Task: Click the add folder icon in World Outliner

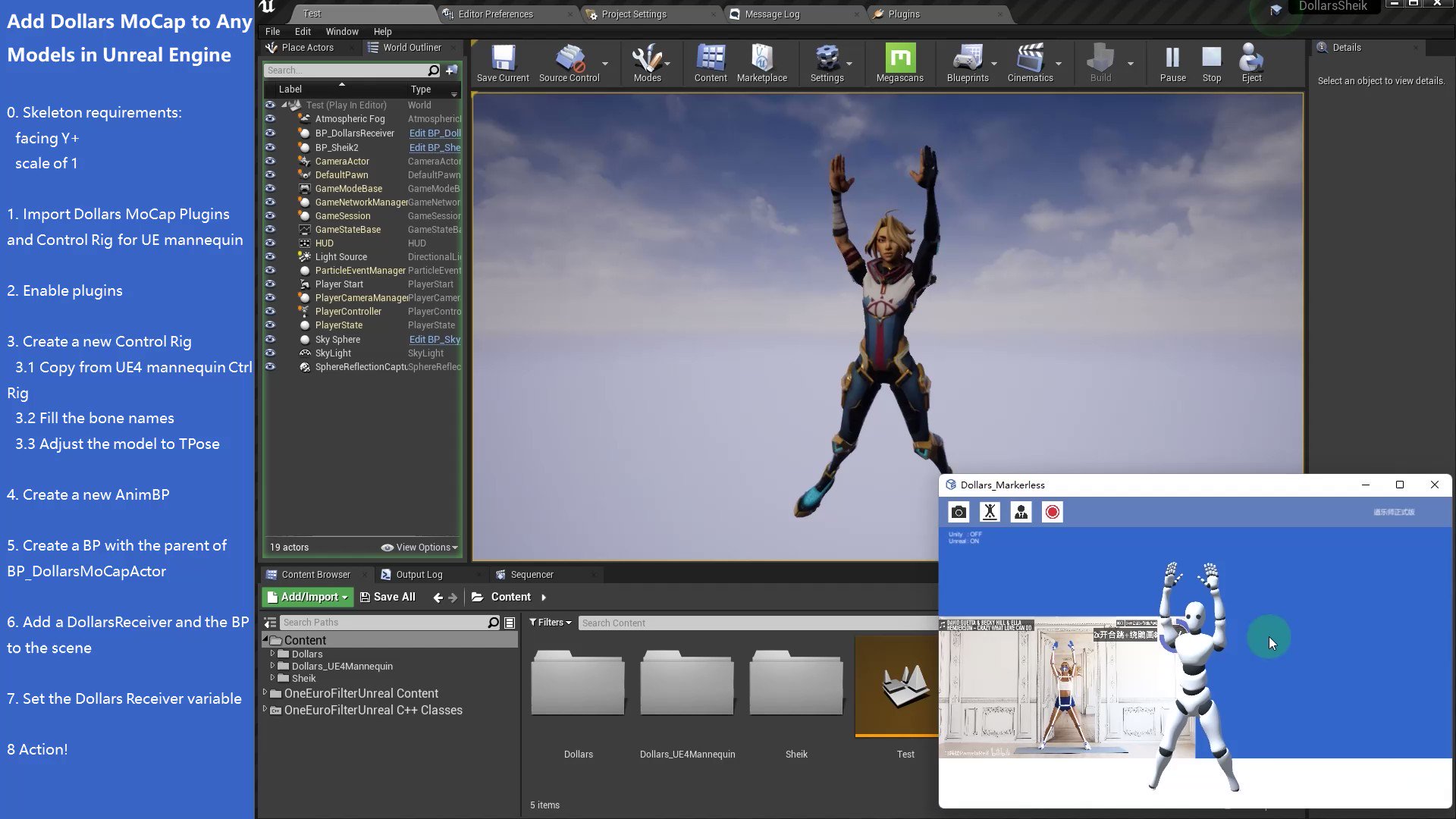Action: pyautogui.click(x=452, y=71)
